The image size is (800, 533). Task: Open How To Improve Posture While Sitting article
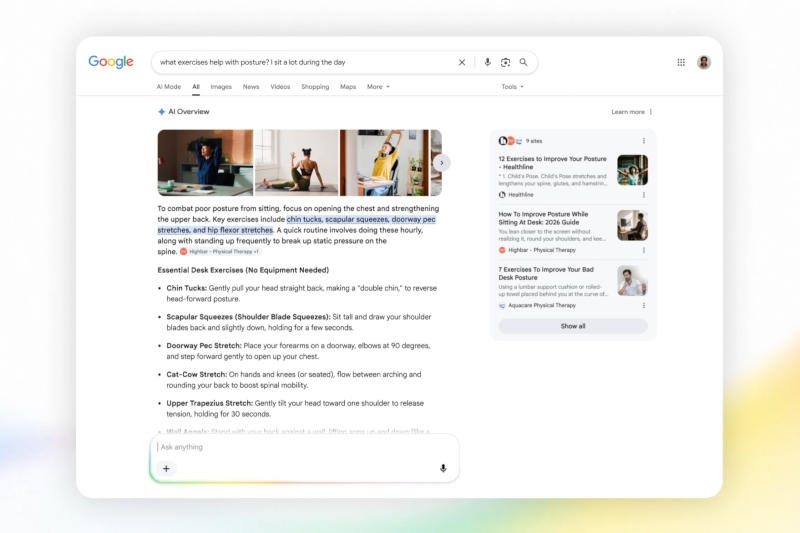[x=543, y=218]
